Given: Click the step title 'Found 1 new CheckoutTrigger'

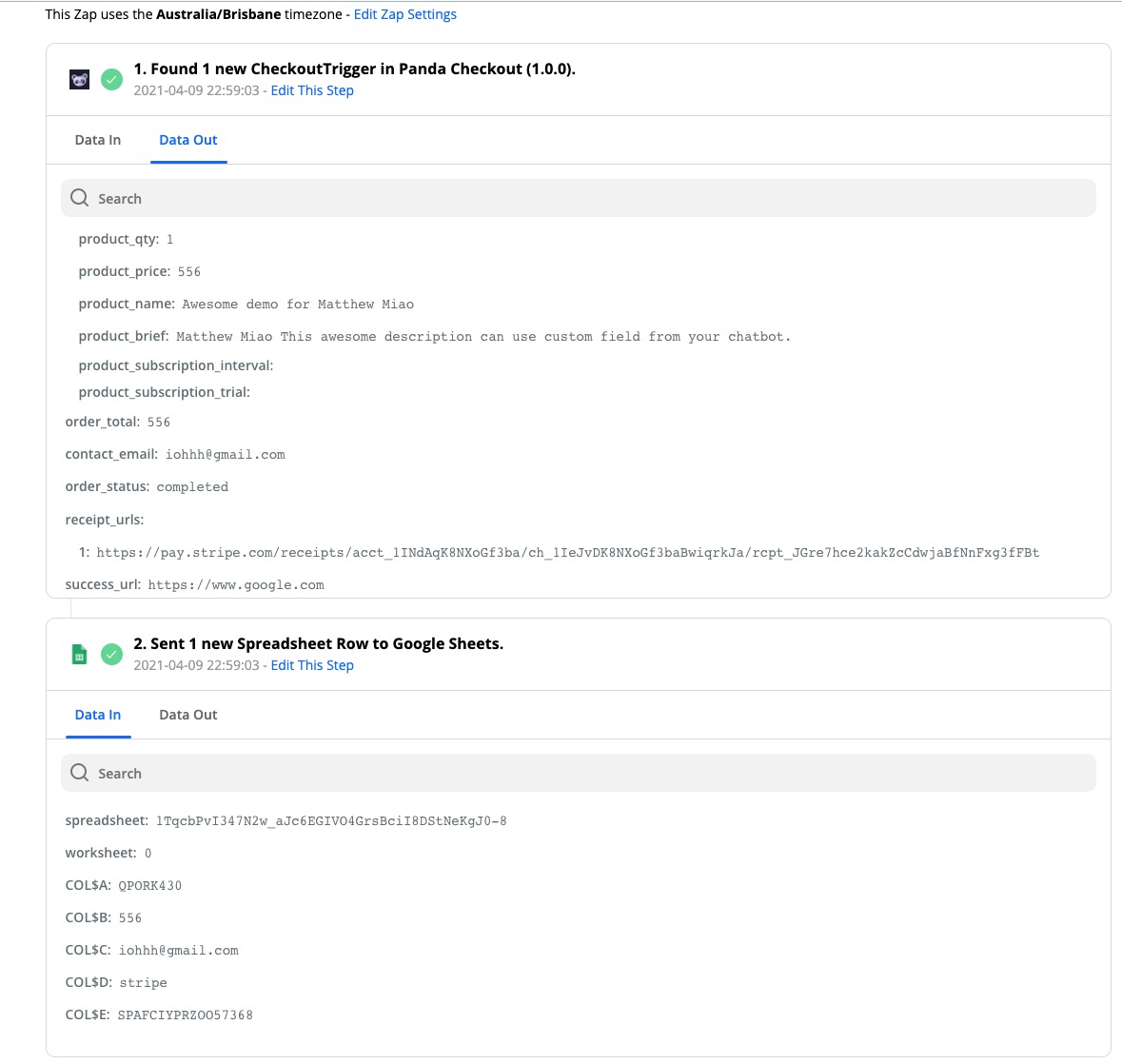Looking at the screenshot, I should click(354, 69).
